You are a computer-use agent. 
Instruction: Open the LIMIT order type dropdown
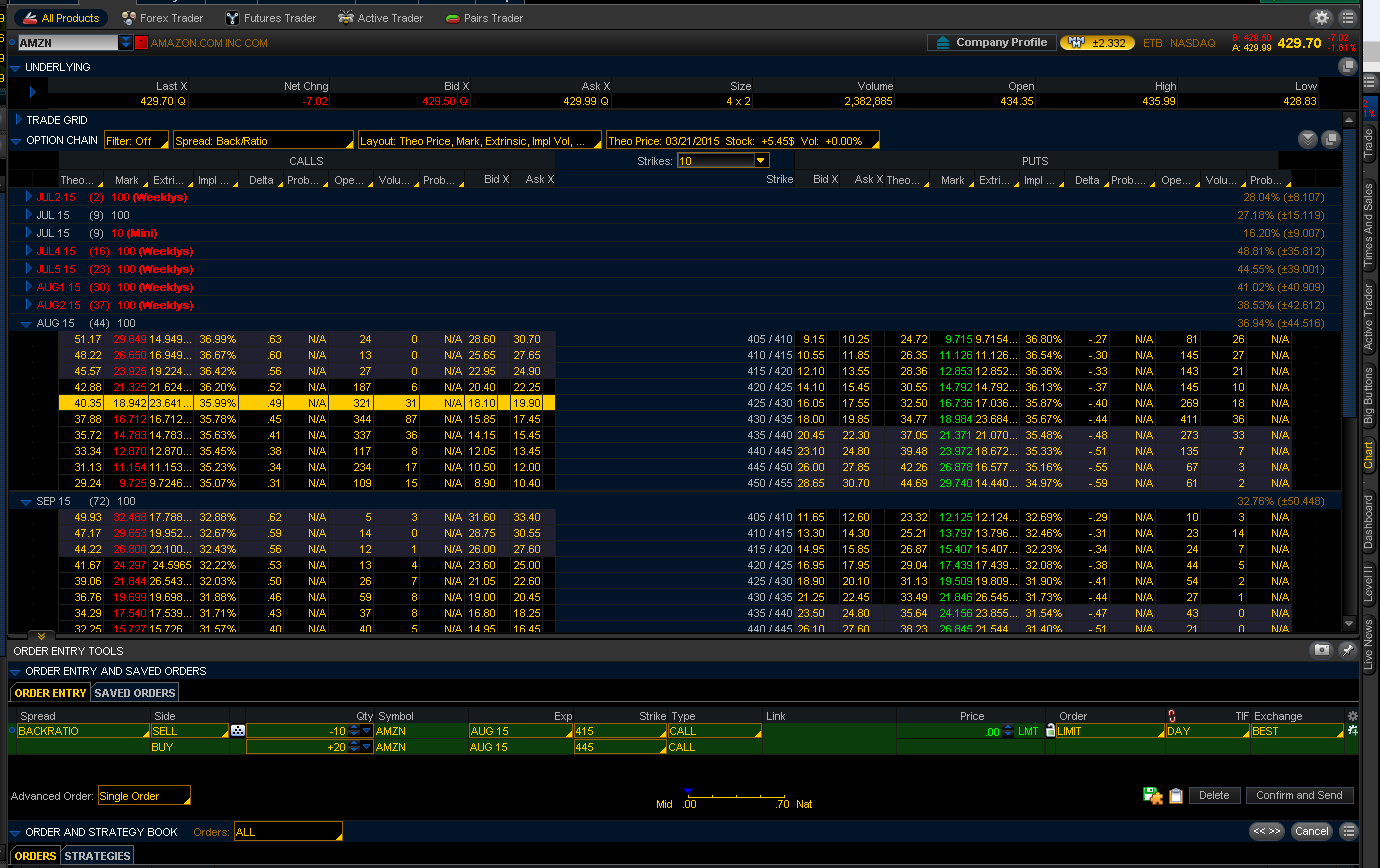[x=1110, y=731]
